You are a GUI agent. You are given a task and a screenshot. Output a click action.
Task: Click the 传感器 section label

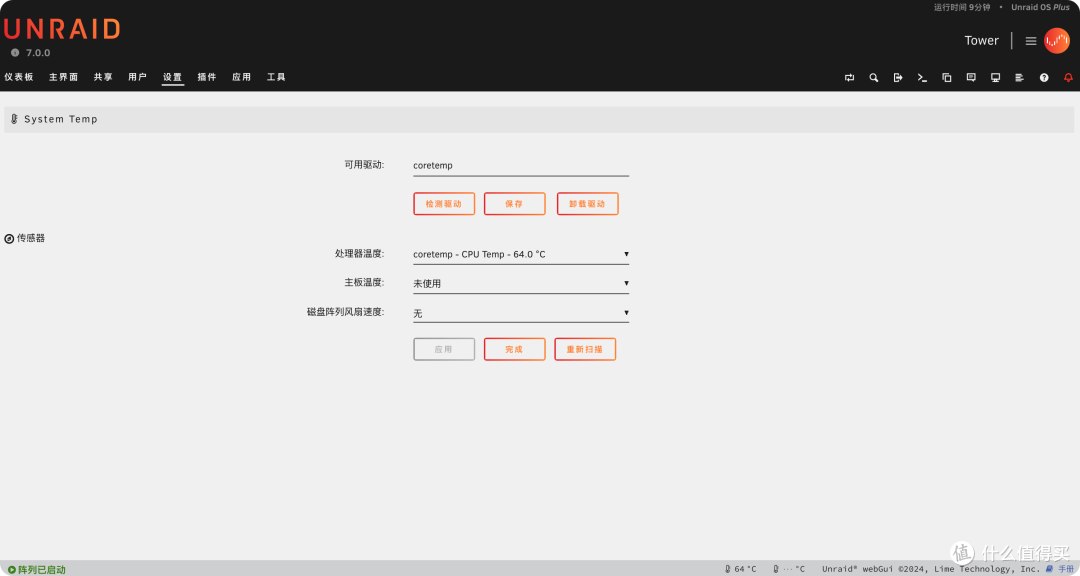[31, 238]
